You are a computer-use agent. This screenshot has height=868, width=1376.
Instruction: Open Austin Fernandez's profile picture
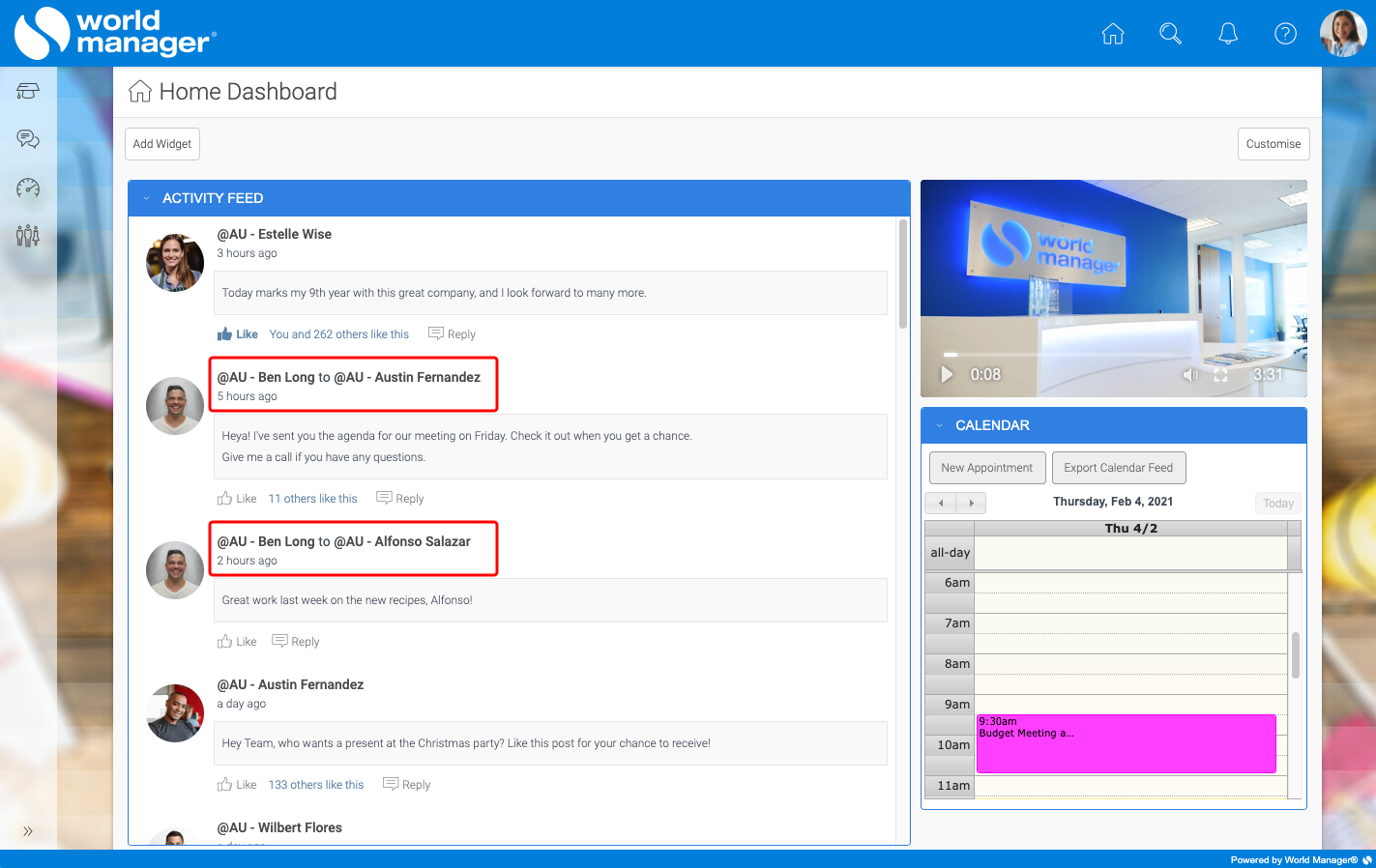pyautogui.click(x=175, y=713)
